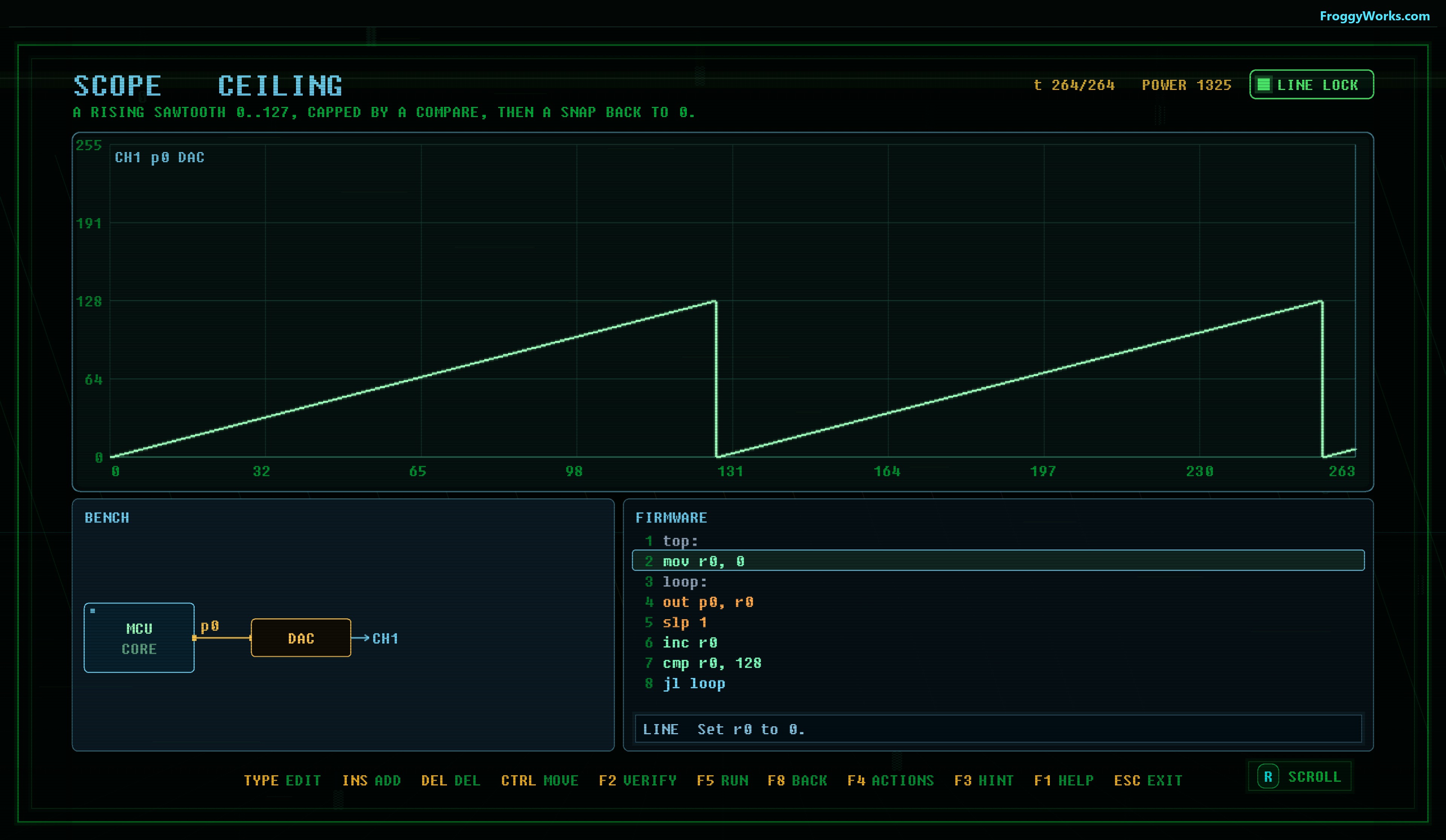
Task: Click the y-axis label 64
Action: [x=93, y=379]
